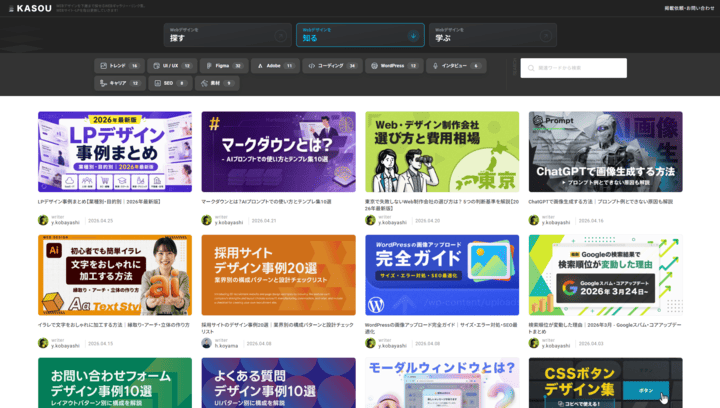Click writer avatar on 東京Web制作会社 article
This screenshot has height=408, width=720.
[370, 220]
